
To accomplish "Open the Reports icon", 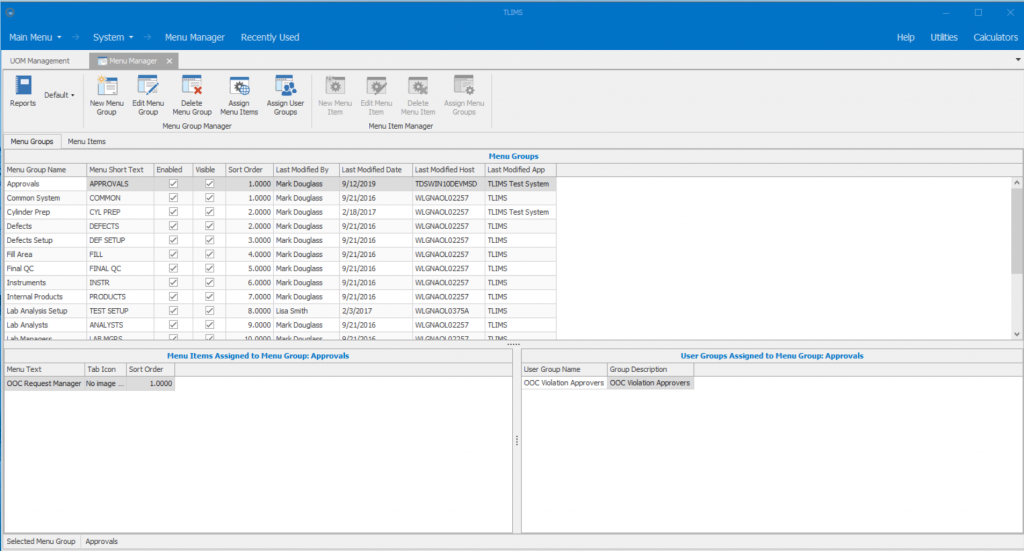I will coord(23,91).
